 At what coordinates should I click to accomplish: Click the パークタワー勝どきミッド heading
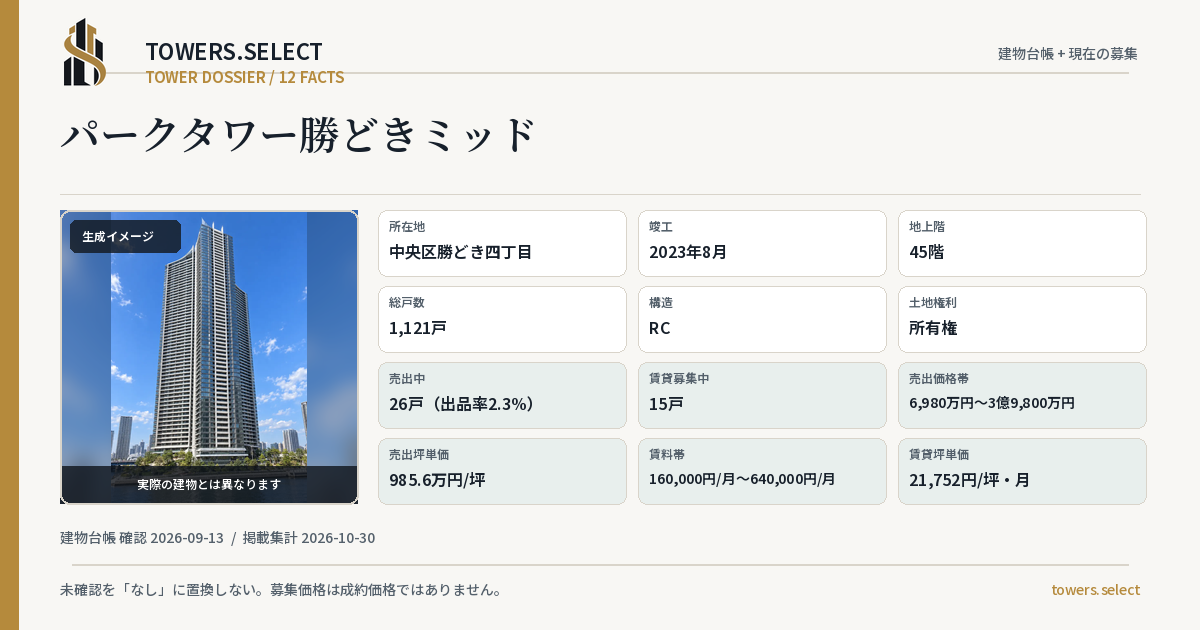click(x=300, y=135)
